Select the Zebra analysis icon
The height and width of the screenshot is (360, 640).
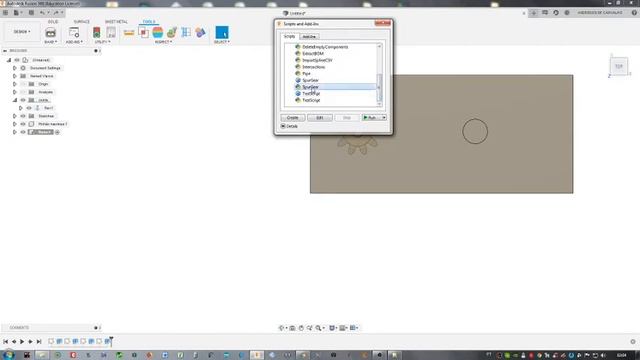tap(158, 32)
